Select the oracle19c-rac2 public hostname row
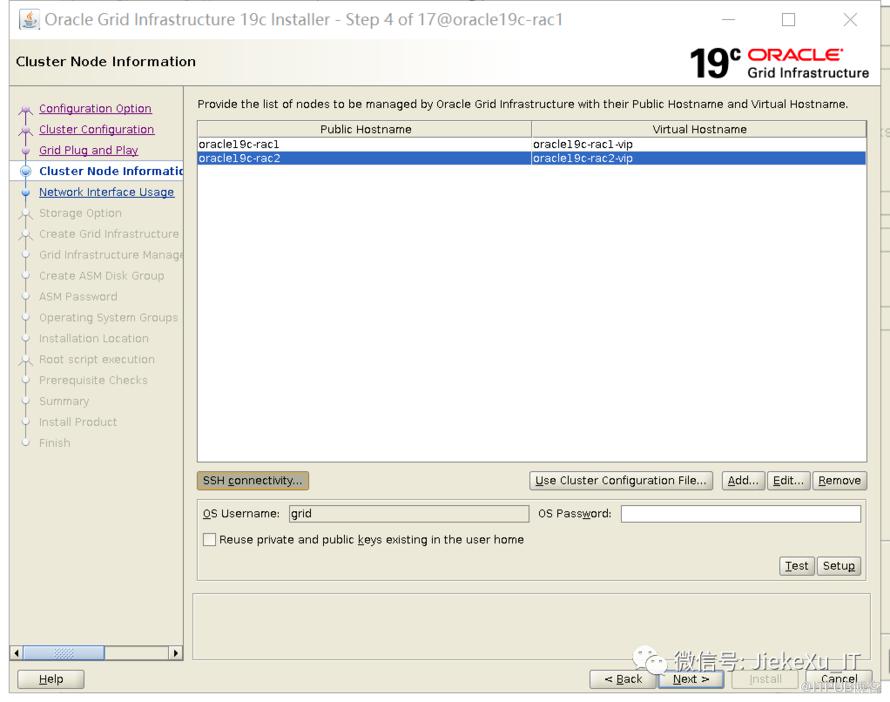The image size is (890, 702). pos(364,158)
